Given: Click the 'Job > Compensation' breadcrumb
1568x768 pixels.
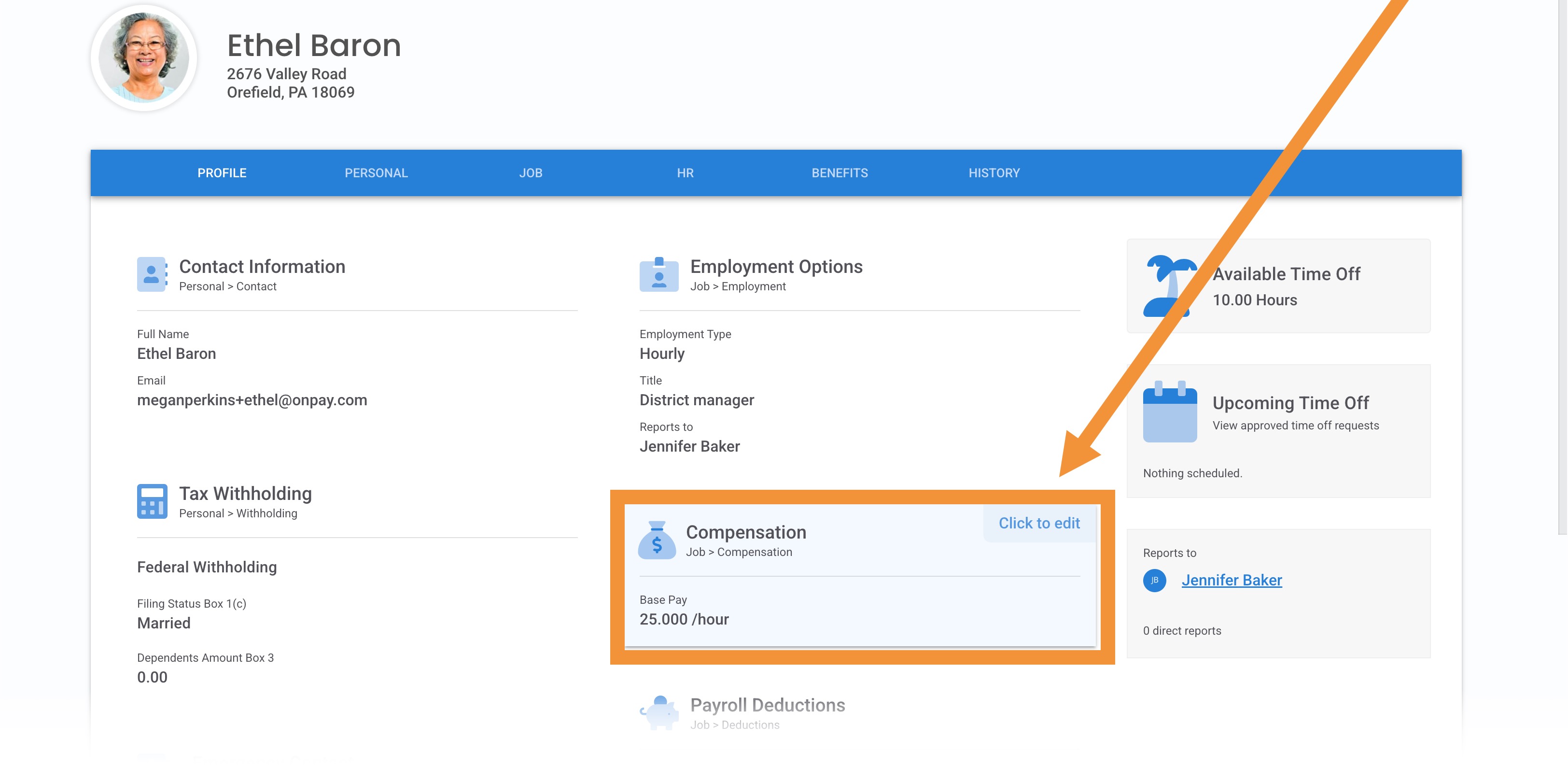Looking at the screenshot, I should click(739, 553).
